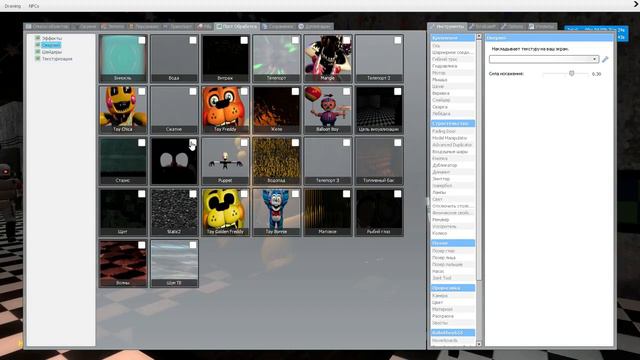Viewport: 640px width, 360px height.
Task: Select the Toy Bonnie overlay thumbnail
Action: click(276, 212)
